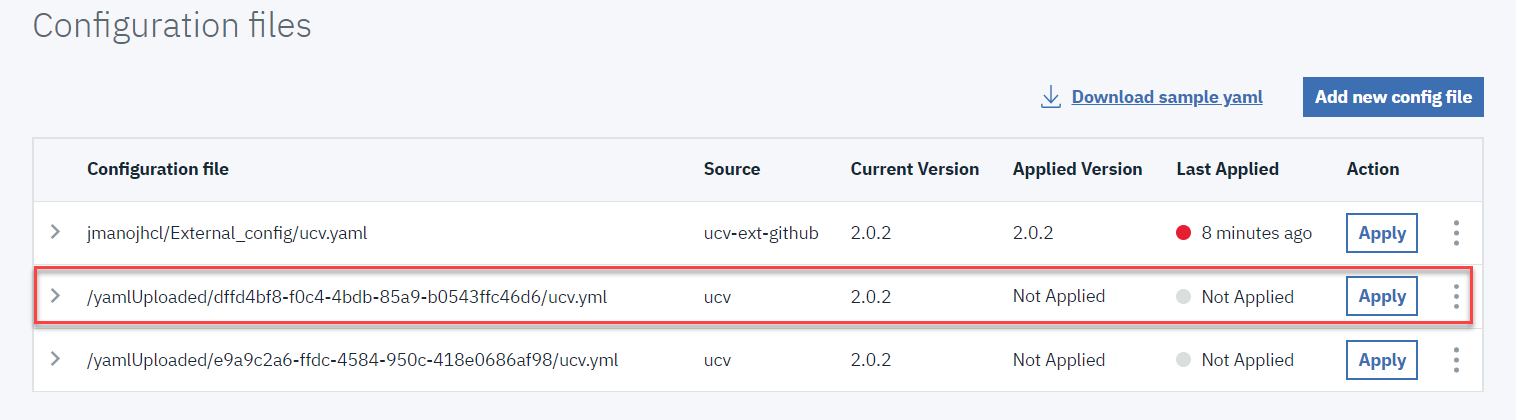Image resolution: width=1516 pixels, height=420 pixels.
Task: Click the Configuration file column header
Action: click(x=158, y=169)
